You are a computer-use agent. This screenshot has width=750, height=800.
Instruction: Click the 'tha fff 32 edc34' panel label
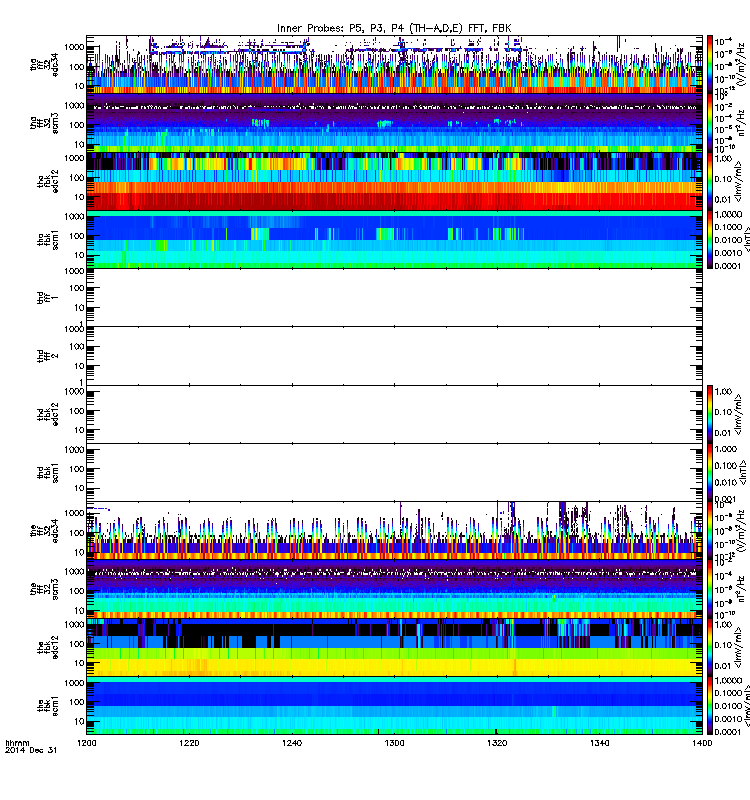pos(44,65)
